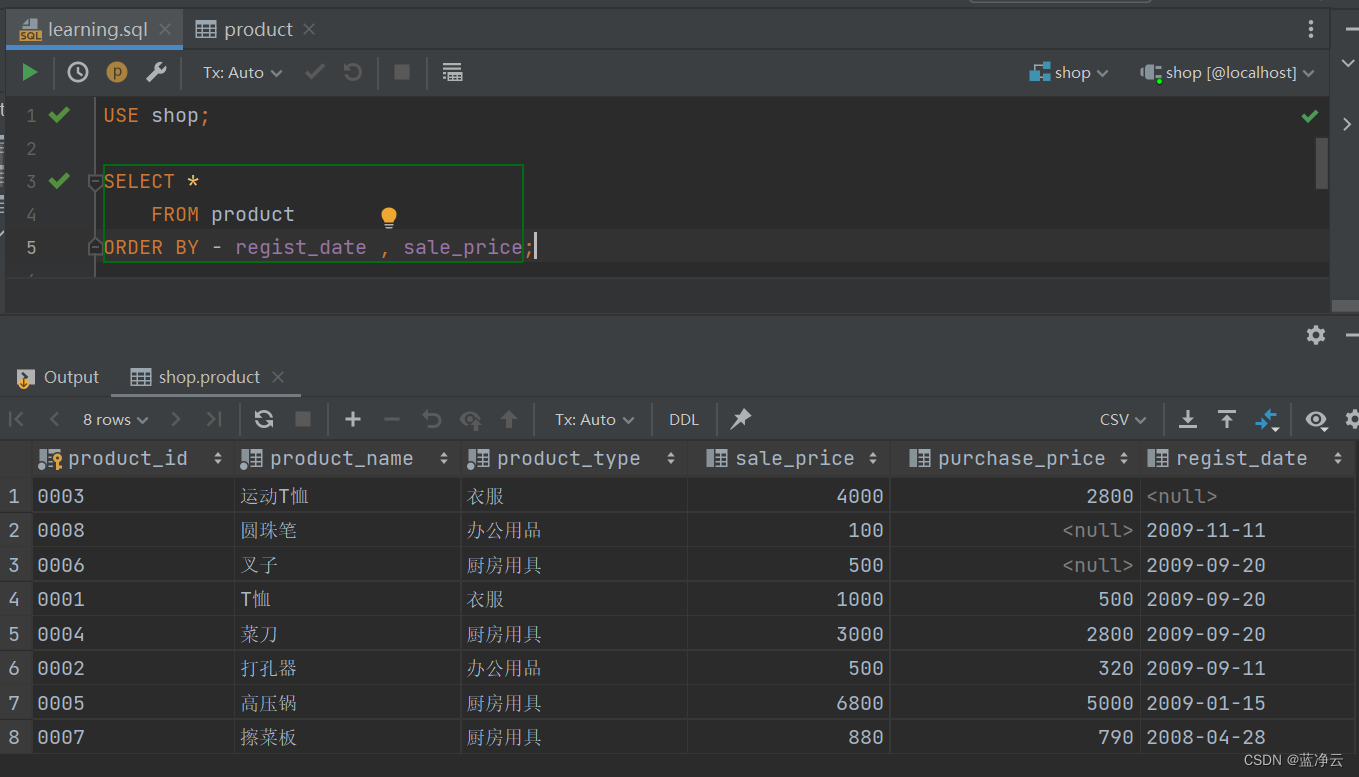Screen dimensions: 1359x777
Task: Collapse the SELECT statement fold marker
Action: point(95,182)
